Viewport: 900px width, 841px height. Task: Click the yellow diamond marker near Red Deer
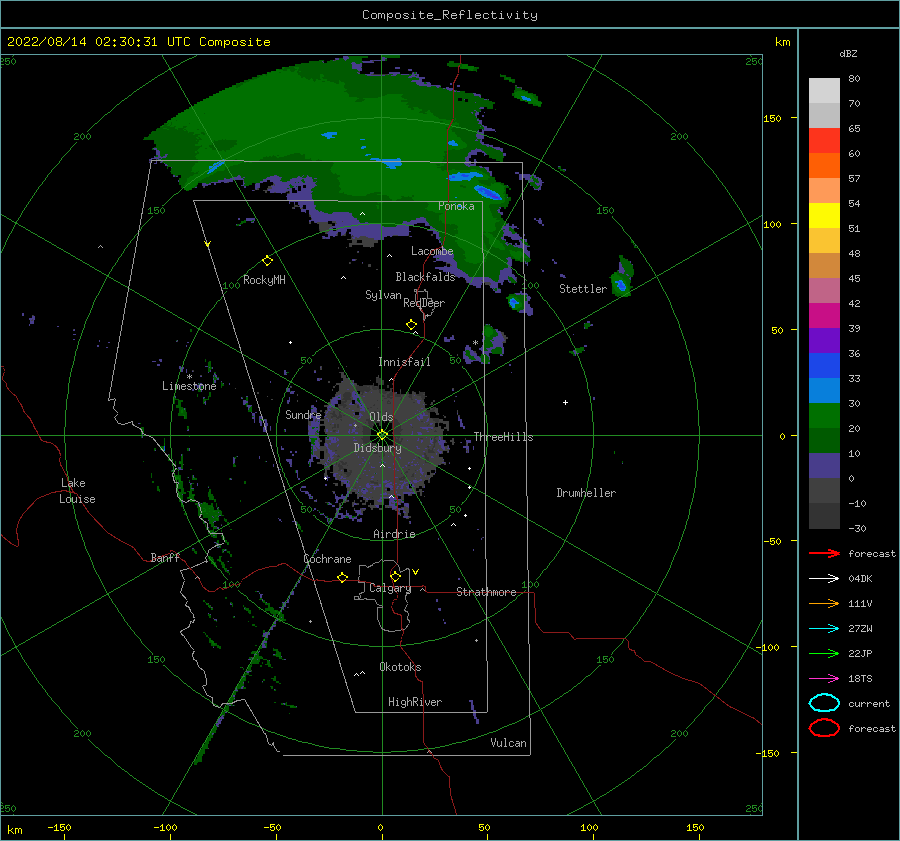[x=412, y=325]
